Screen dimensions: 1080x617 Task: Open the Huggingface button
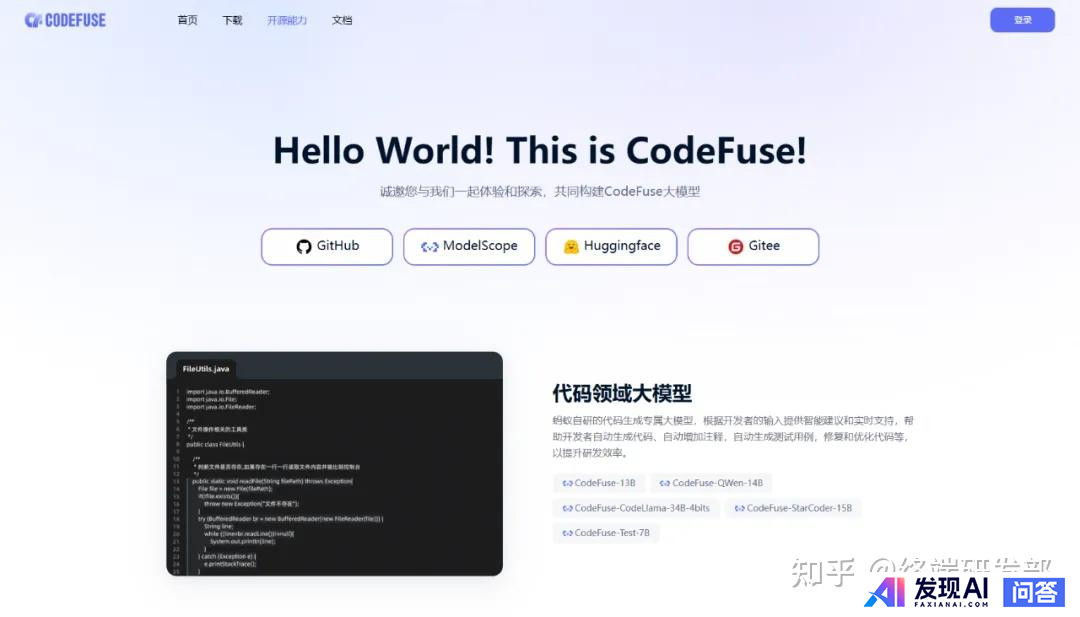point(612,247)
